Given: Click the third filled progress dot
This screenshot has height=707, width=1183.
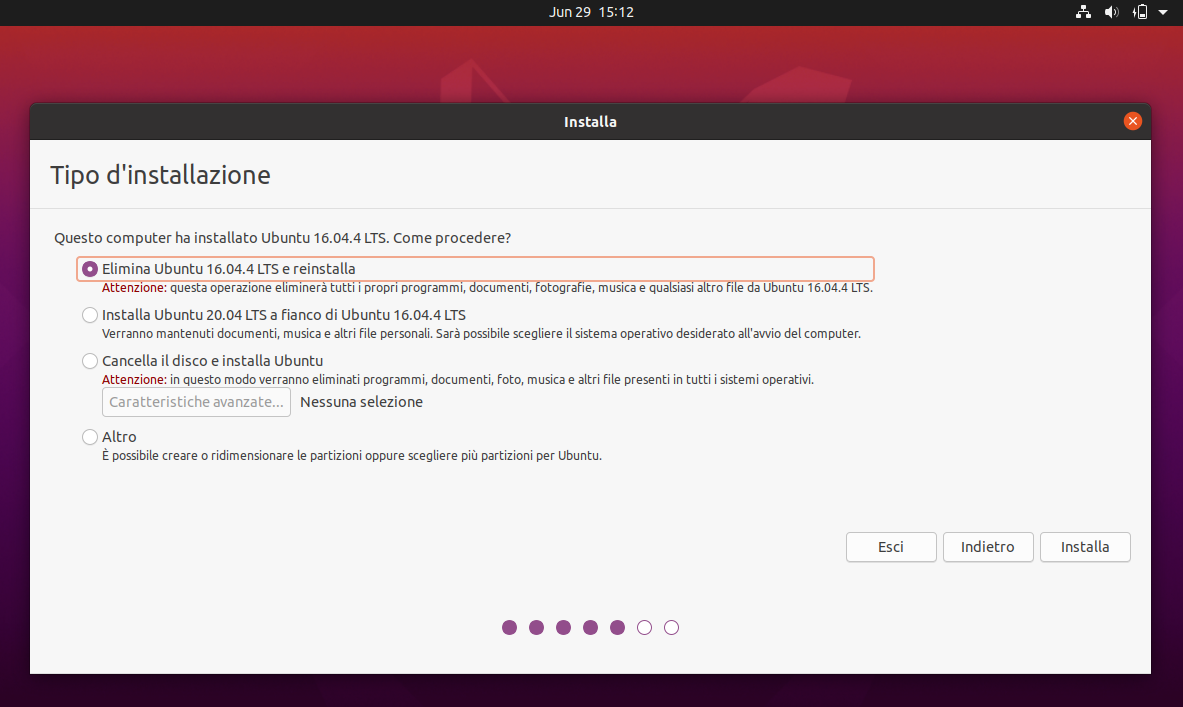Looking at the screenshot, I should point(563,628).
